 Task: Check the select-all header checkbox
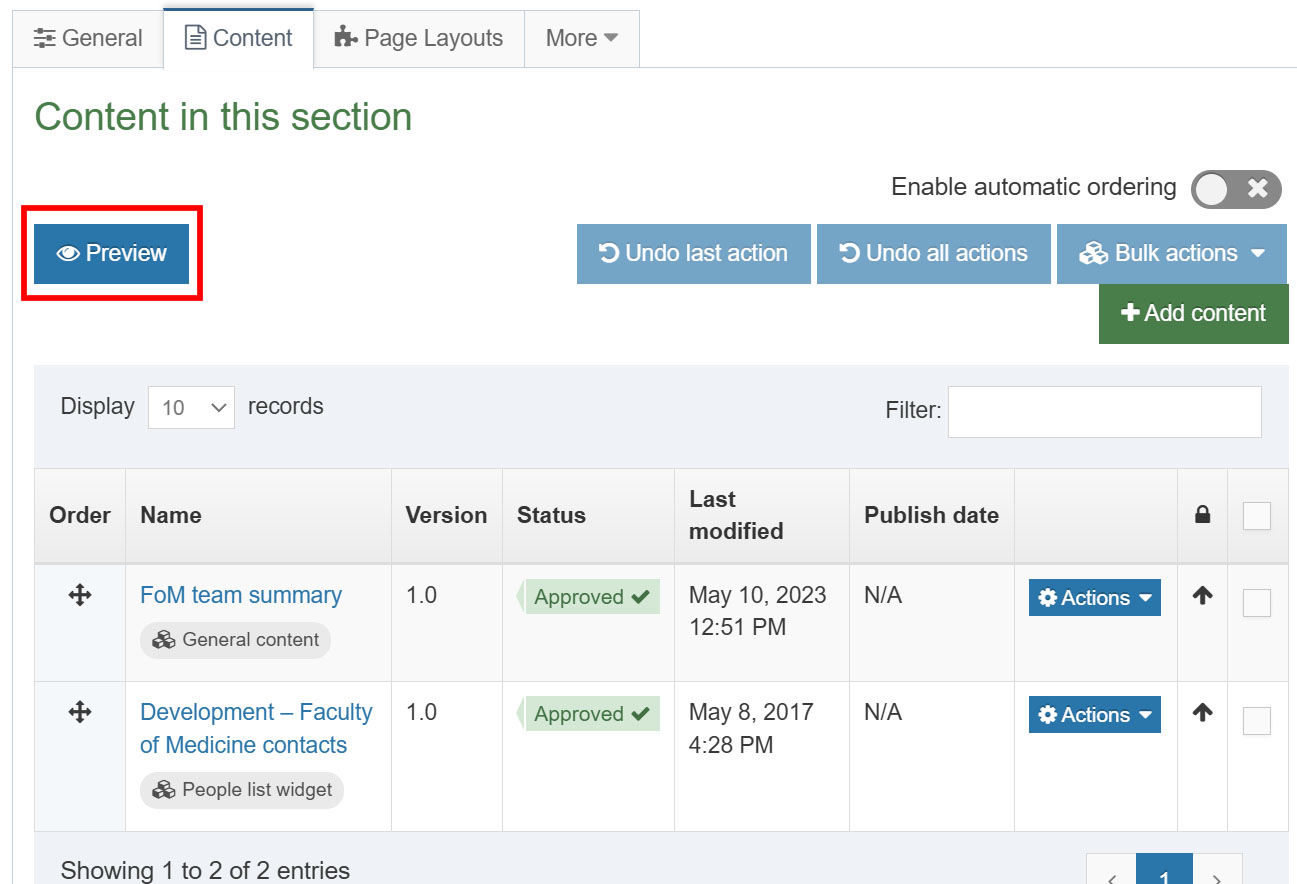pyautogui.click(x=1256, y=516)
